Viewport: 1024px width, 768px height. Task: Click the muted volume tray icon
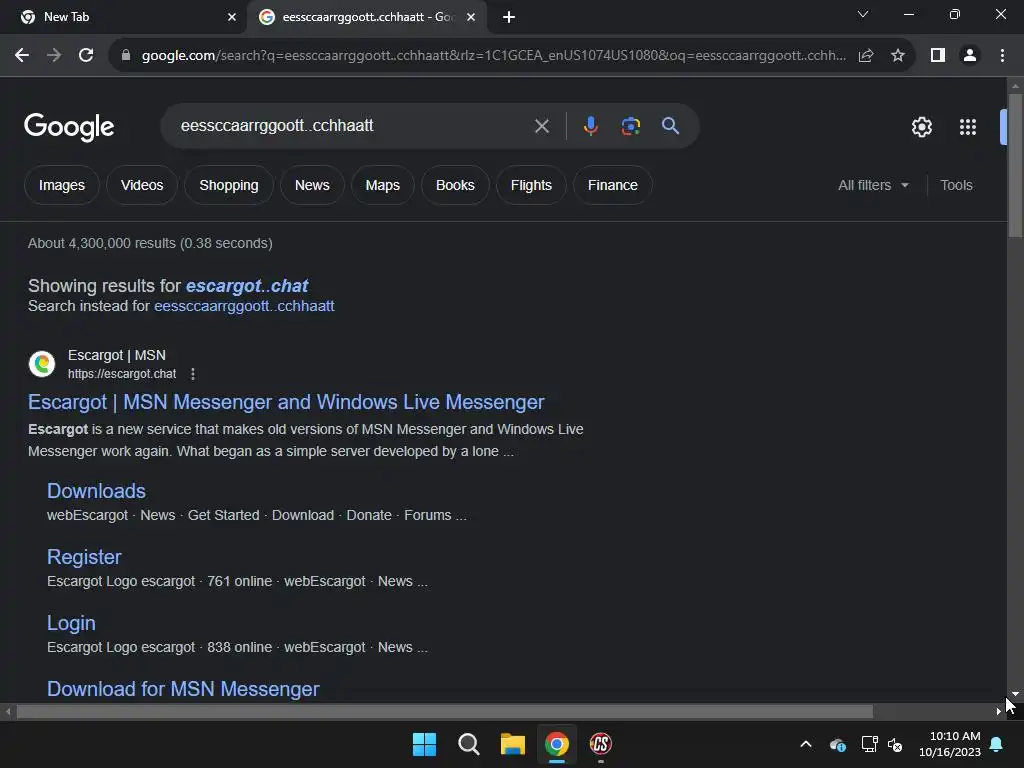[895, 744]
